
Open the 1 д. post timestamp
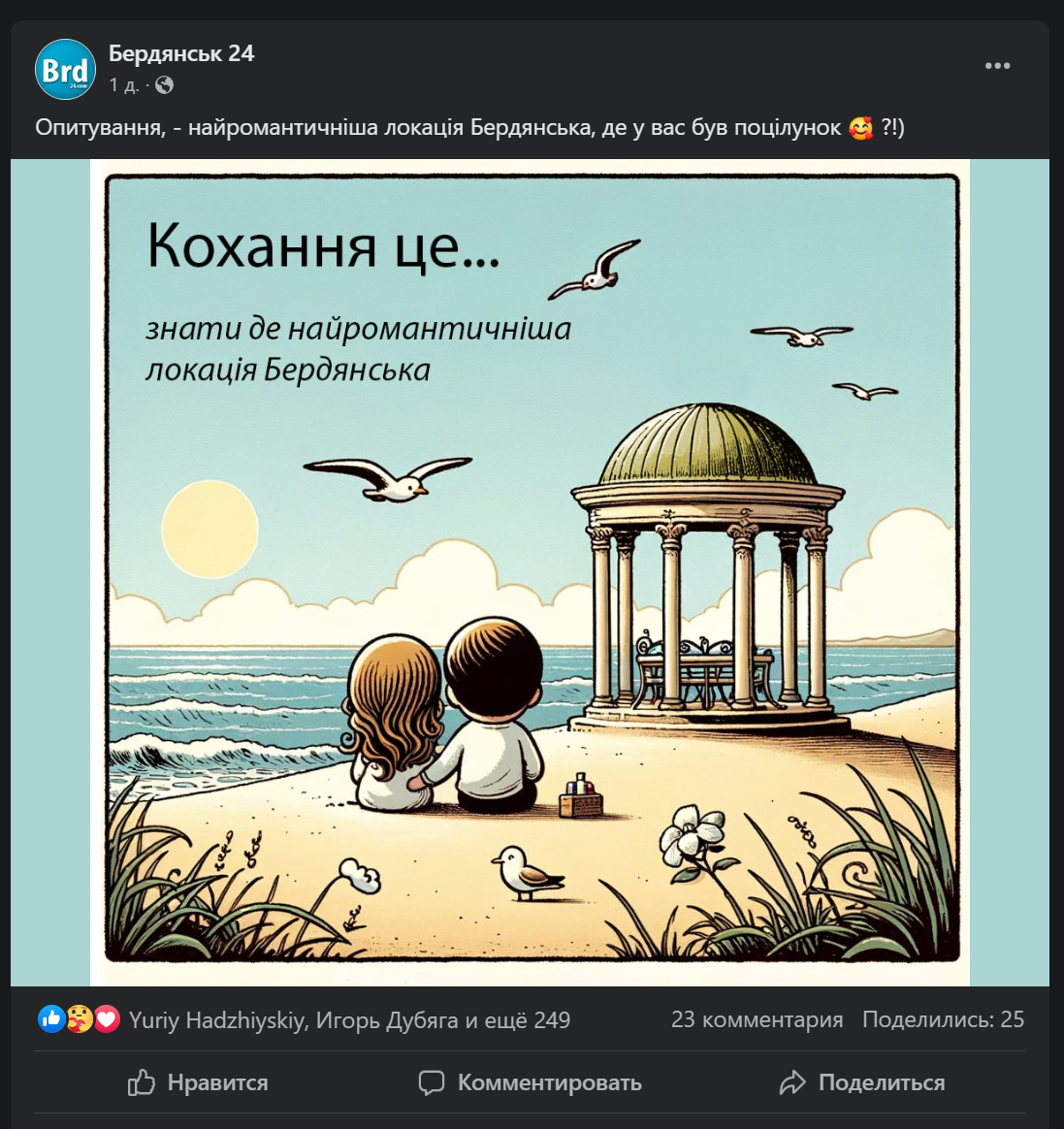coord(123,85)
